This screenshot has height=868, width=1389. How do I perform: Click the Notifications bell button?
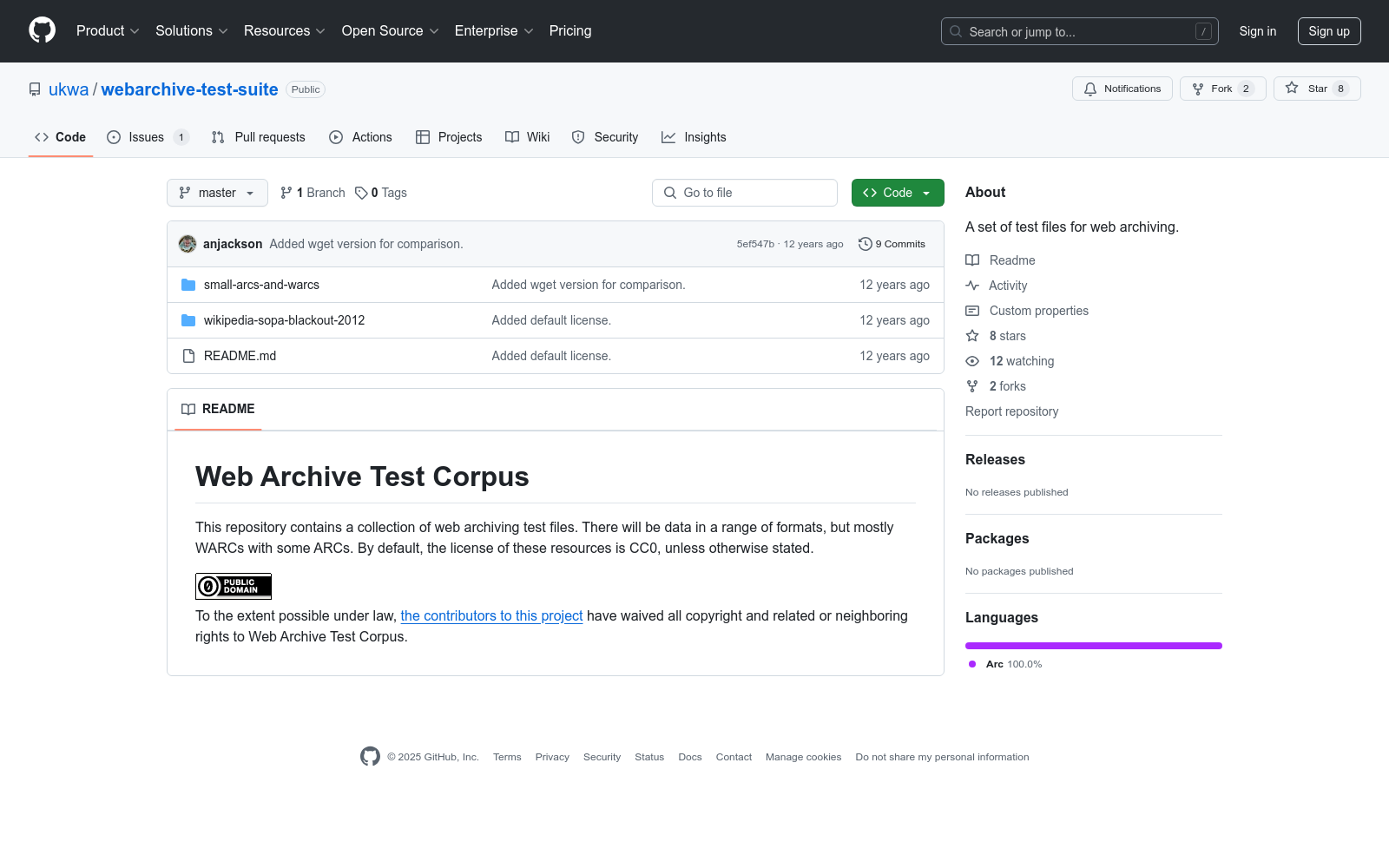pos(1122,89)
